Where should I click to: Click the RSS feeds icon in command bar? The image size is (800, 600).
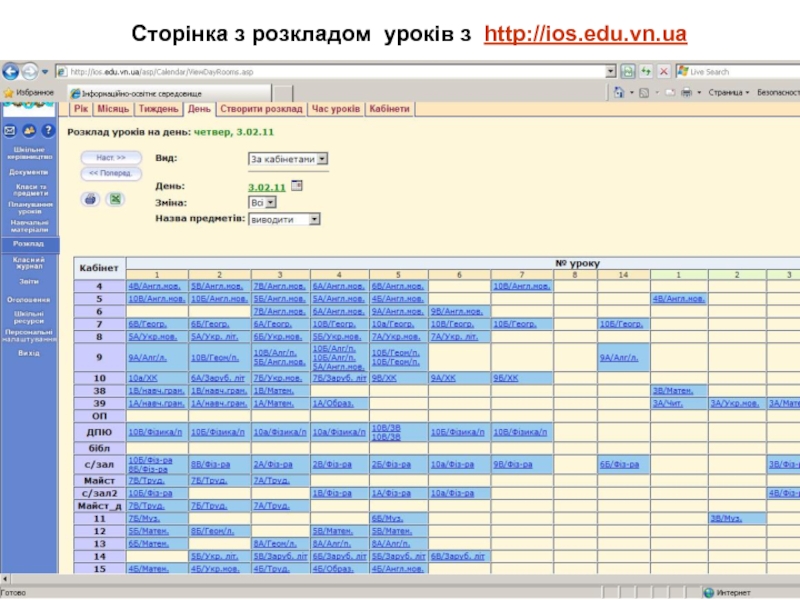[644, 92]
